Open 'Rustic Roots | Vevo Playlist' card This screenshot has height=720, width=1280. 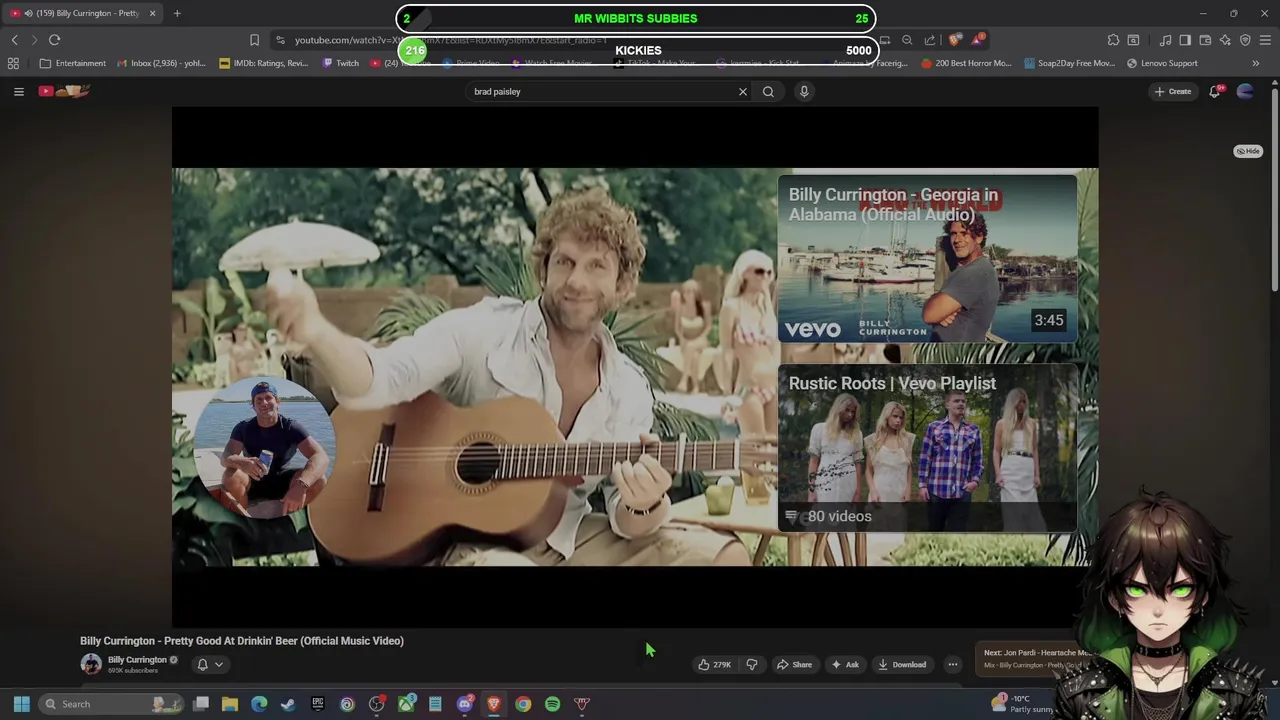coord(928,447)
